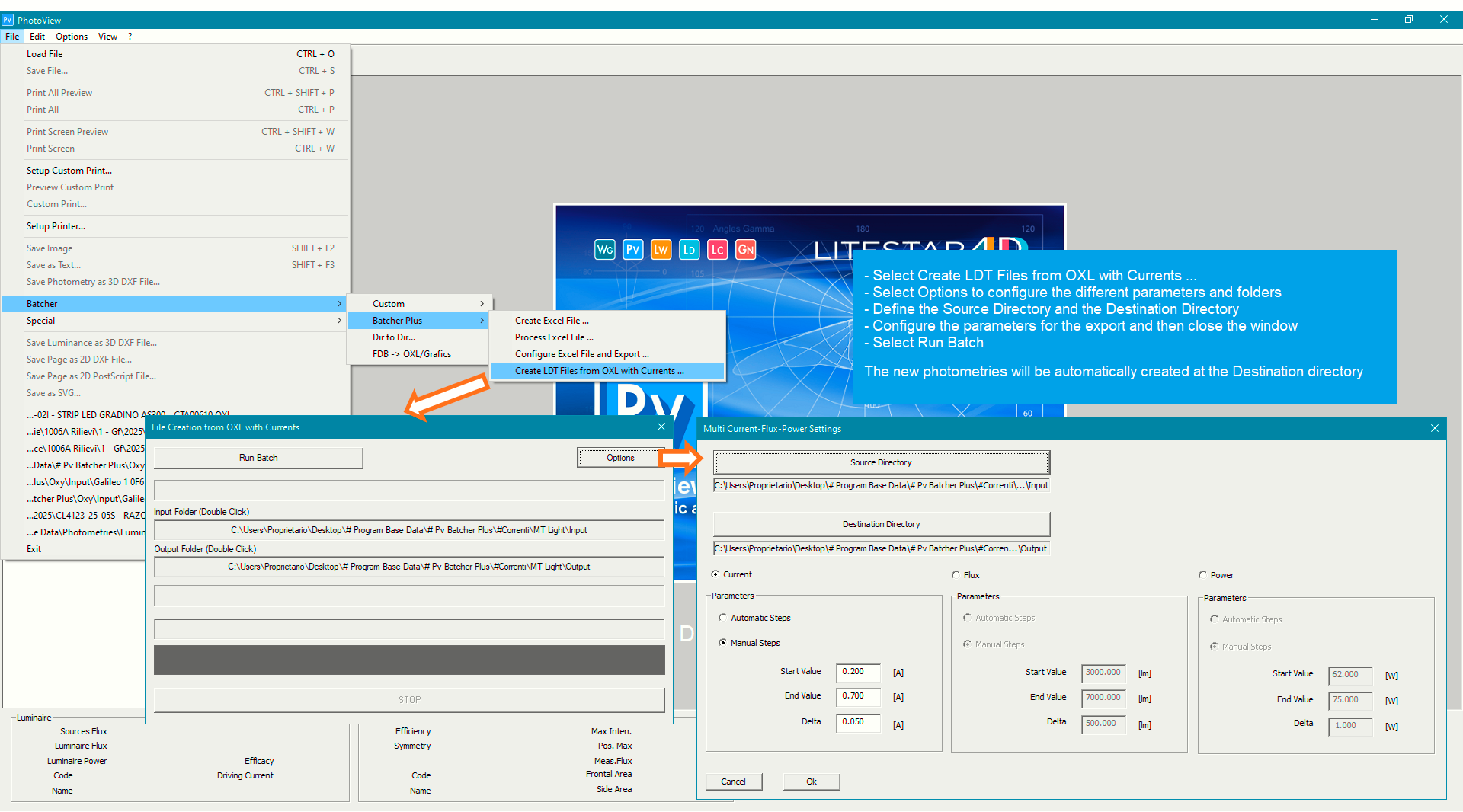Choose Manual Steps under Current parameters

click(722, 643)
